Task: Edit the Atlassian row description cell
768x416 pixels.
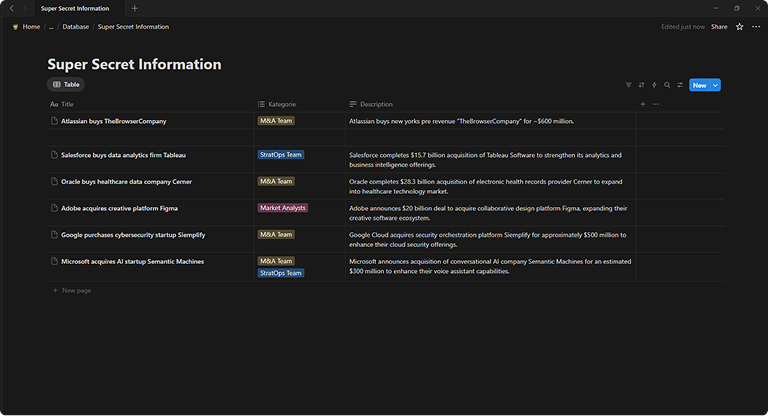Action: pyautogui.click(x=491, y=121)
